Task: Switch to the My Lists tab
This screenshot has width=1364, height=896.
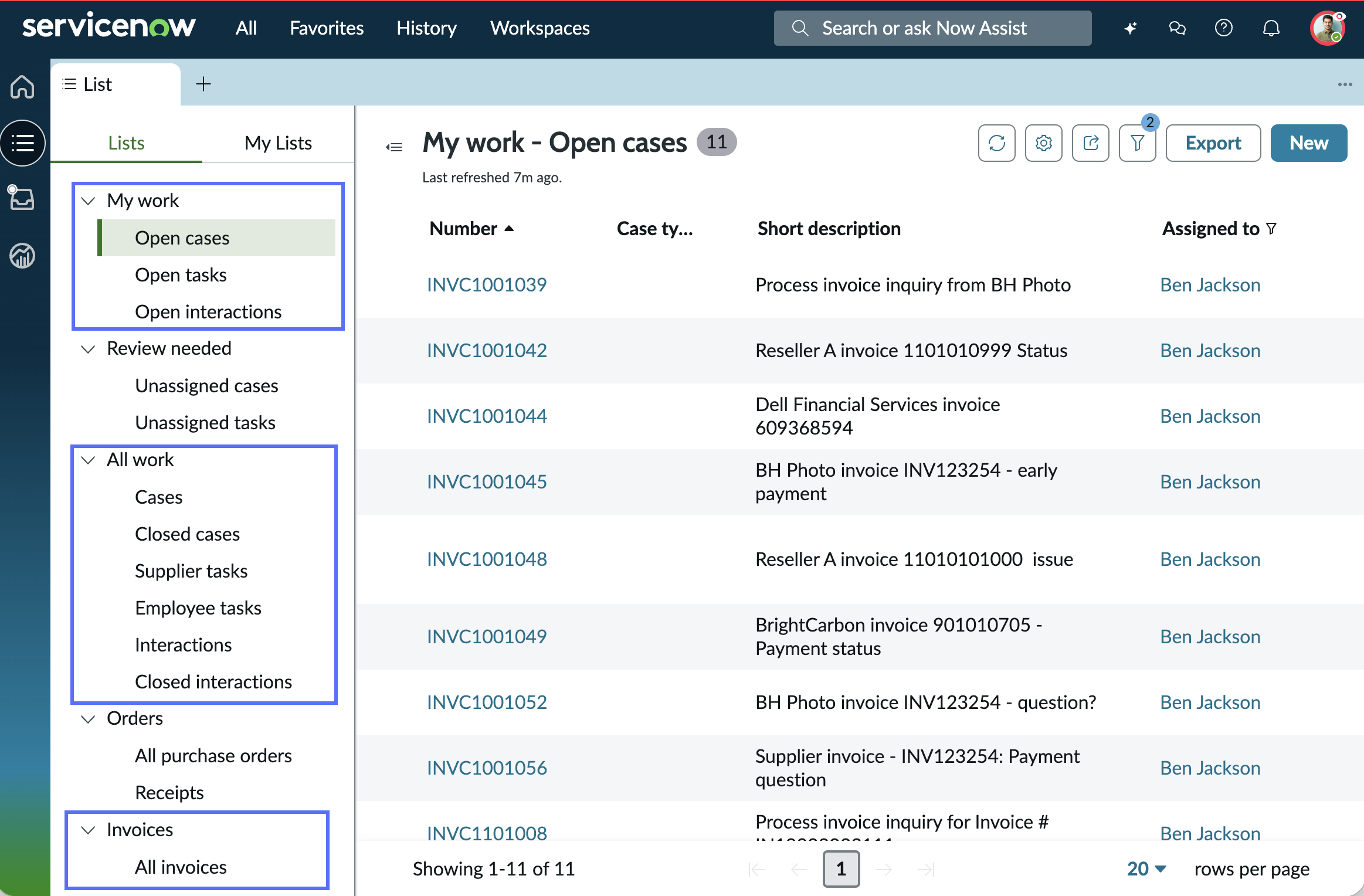Action: [x=278, y=143]
